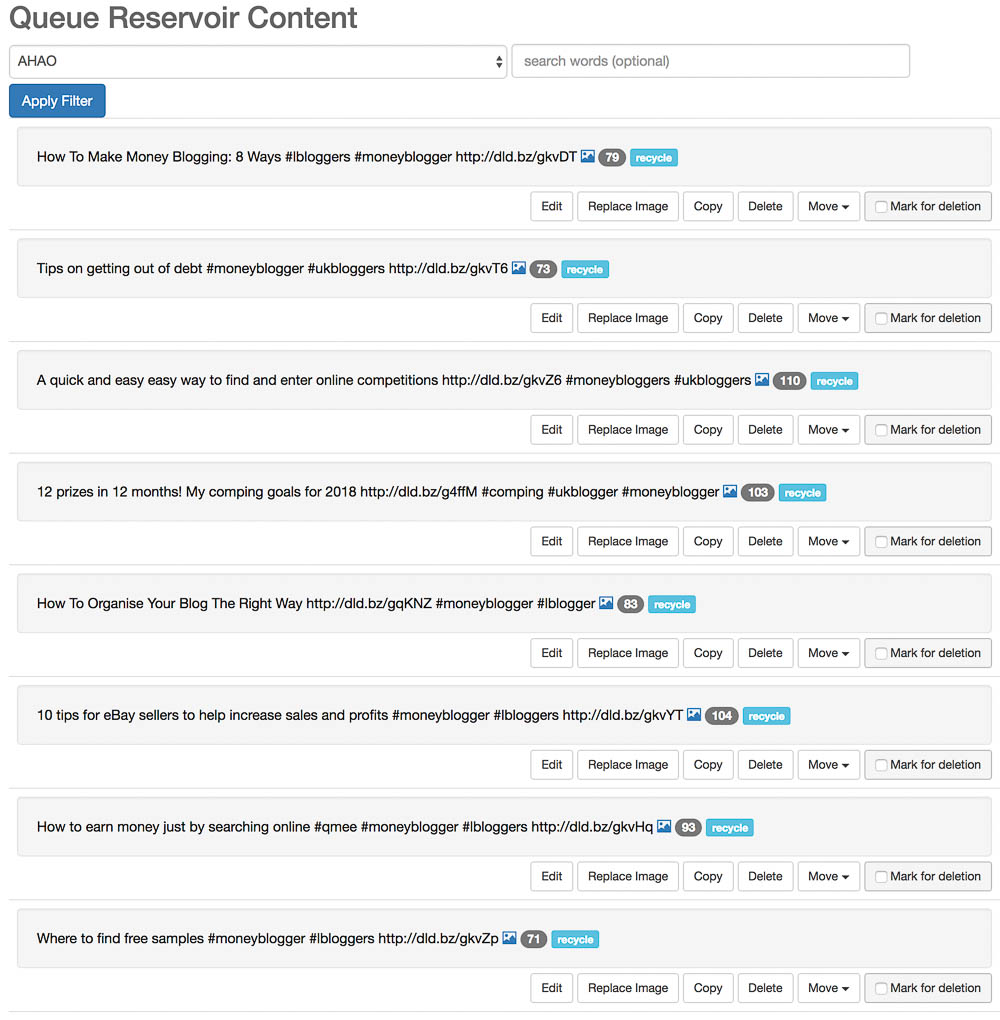Click image icon on online competitions post

(x=762, y=380)
